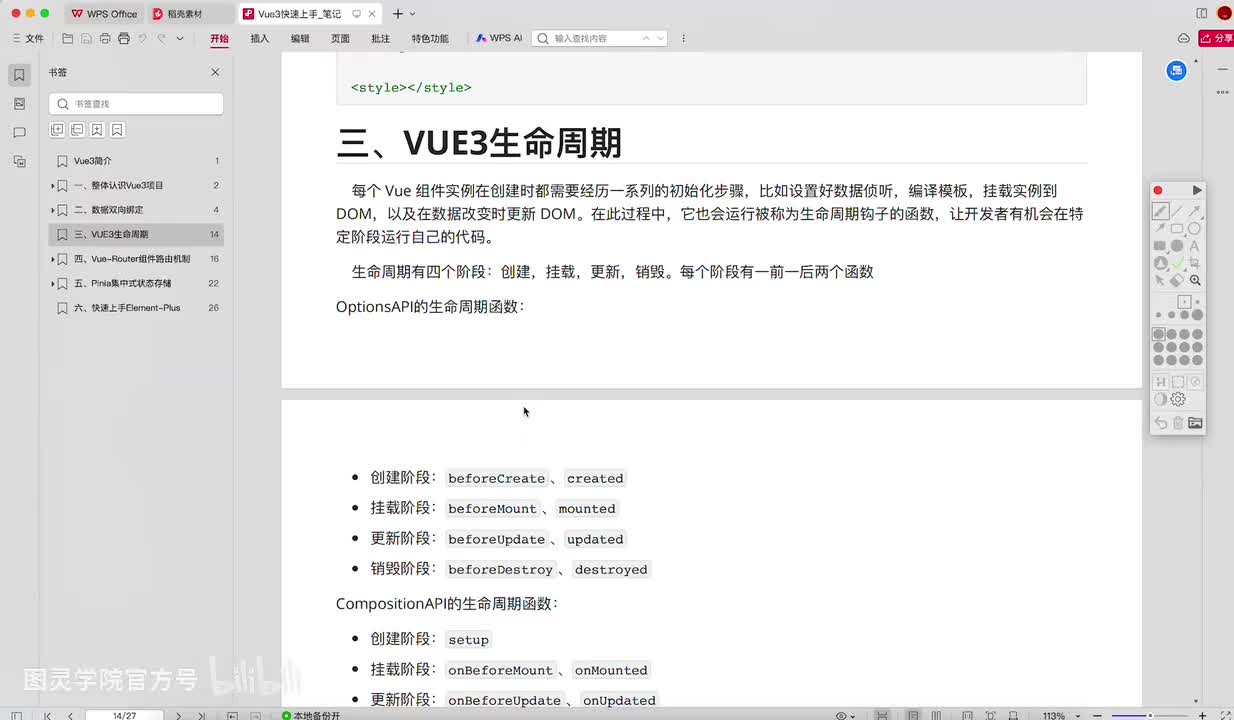
Task: Click the save icon in quick toolbar
Action: [x=86, y=39]
